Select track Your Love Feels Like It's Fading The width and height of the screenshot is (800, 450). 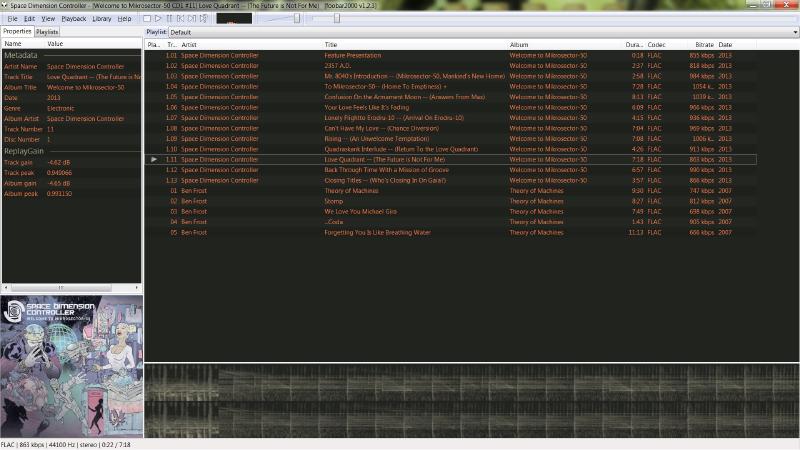(x=451, y=108)
